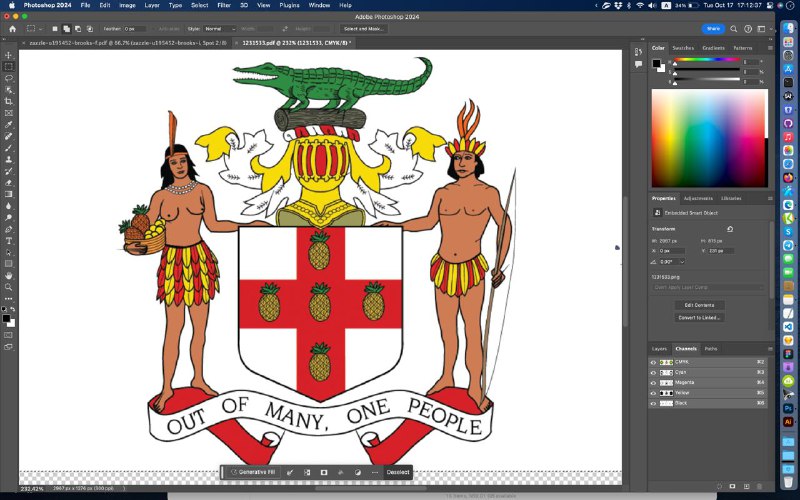Click the Deselect button

tap(398, 472)
